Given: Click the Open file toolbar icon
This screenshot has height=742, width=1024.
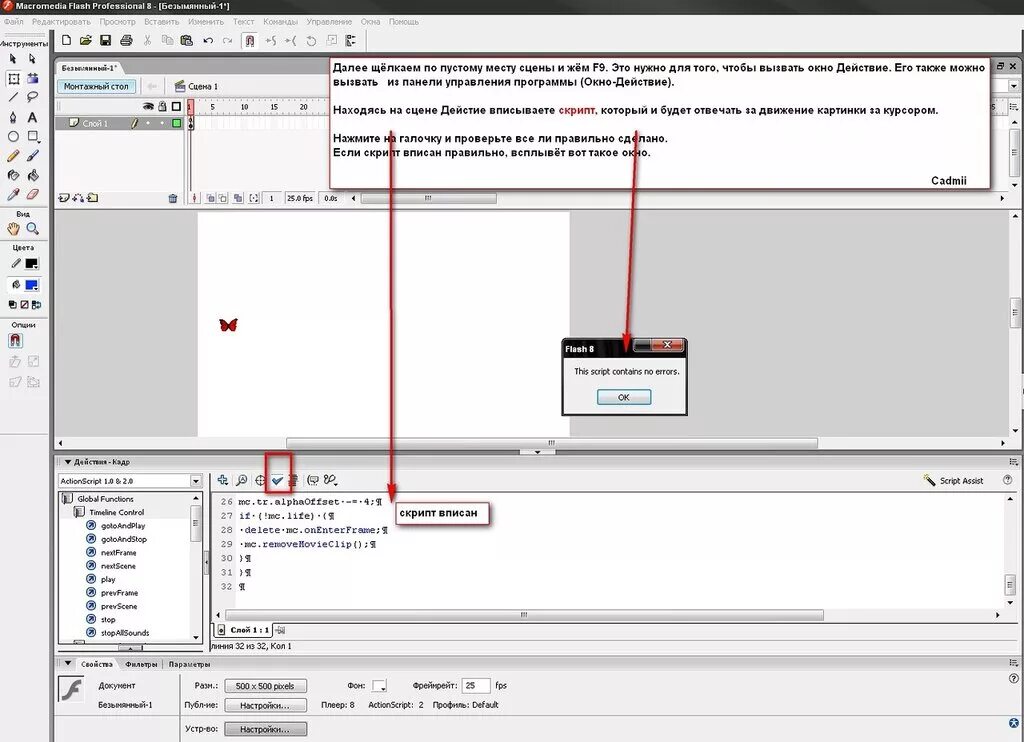Looking at the screenshot, I should click(x=86, y=40).
